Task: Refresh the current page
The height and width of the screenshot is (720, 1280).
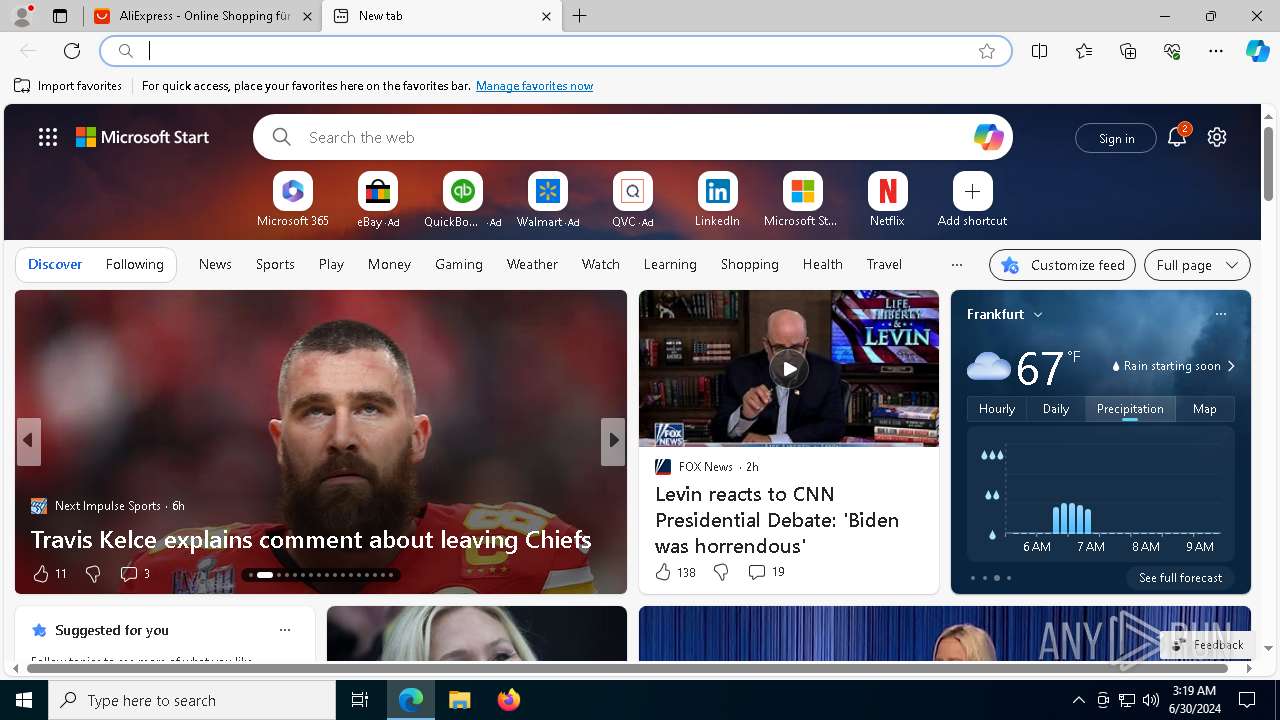Action: pyautogui.click(x=72, y=51)
